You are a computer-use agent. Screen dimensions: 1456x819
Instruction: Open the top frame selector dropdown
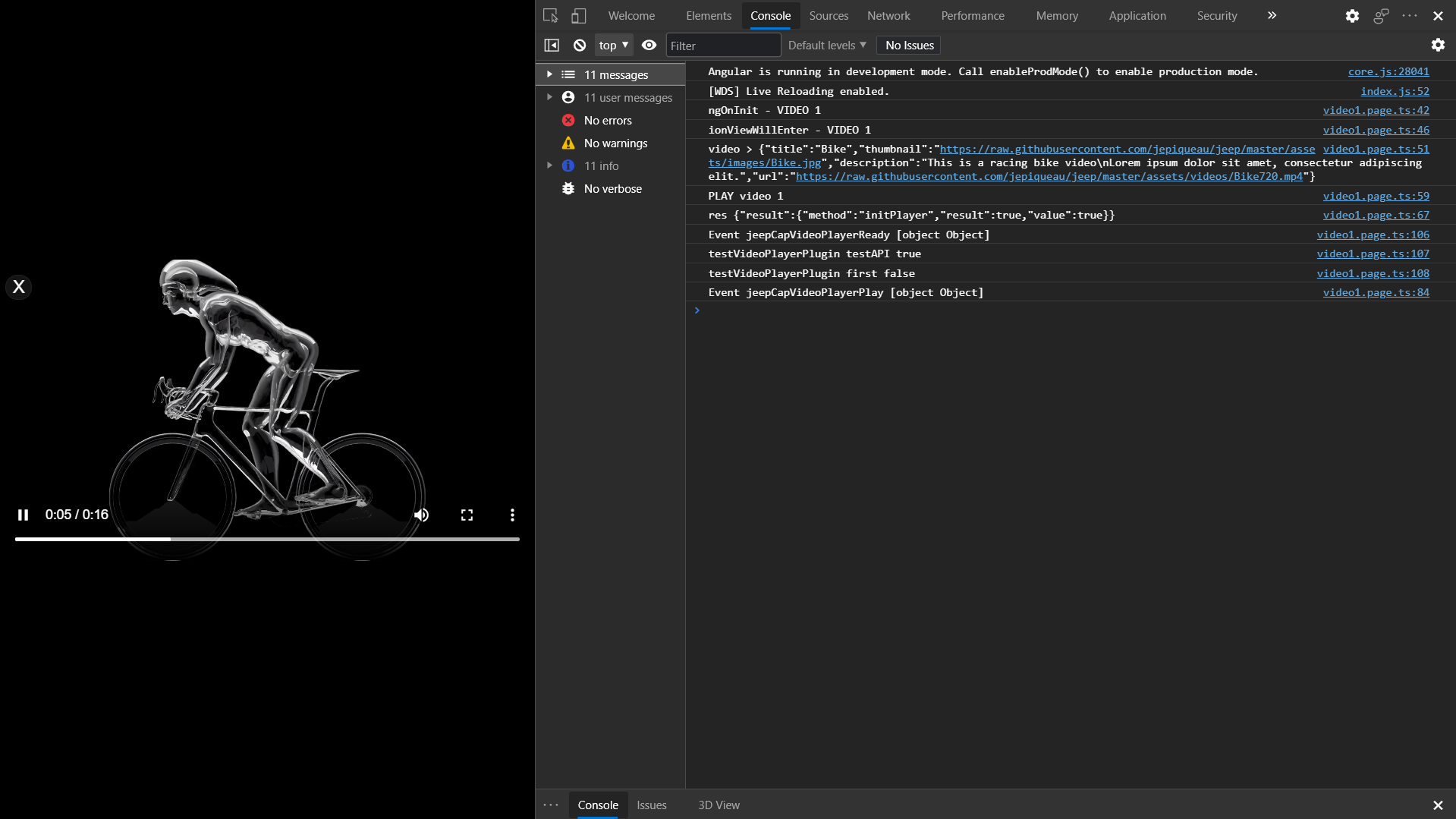(x=613, y=45)
